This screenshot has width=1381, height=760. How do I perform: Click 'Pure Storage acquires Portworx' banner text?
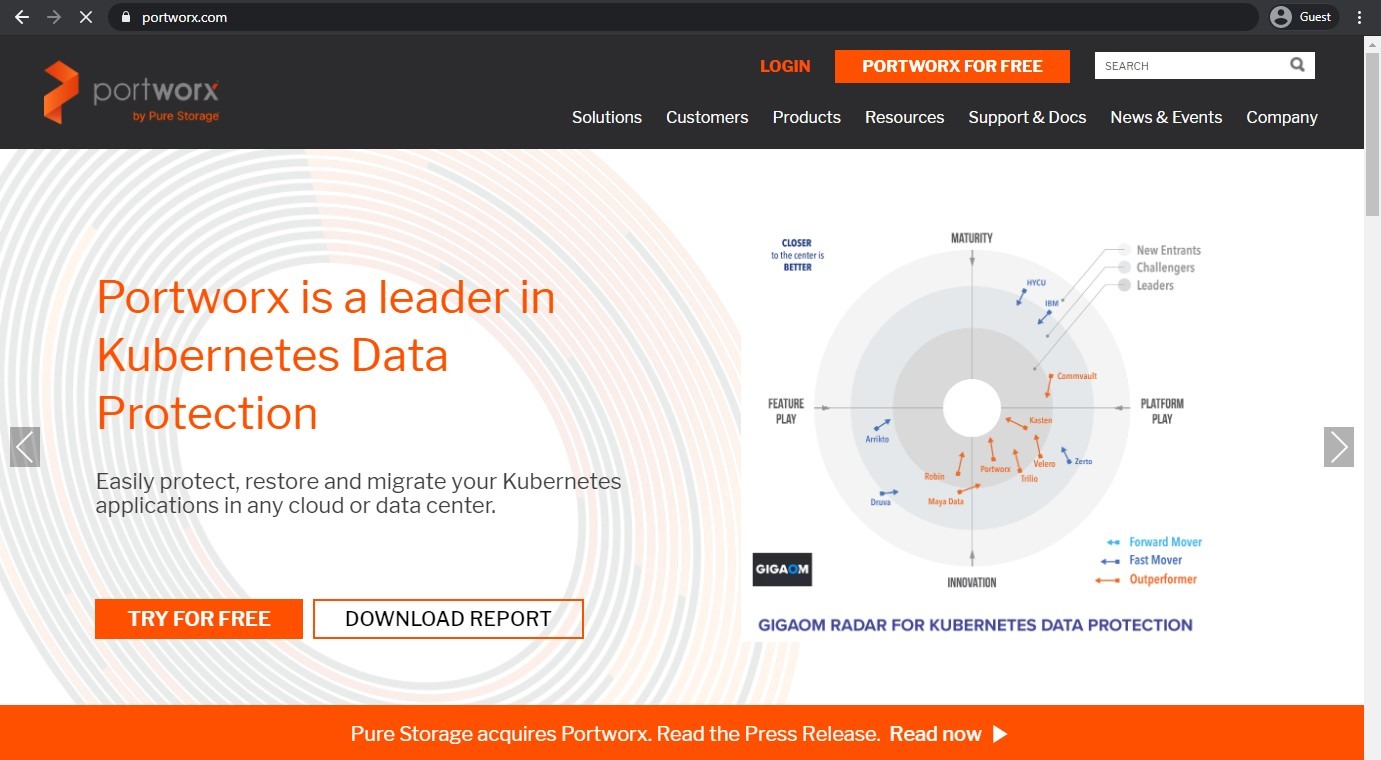(615, 734)
